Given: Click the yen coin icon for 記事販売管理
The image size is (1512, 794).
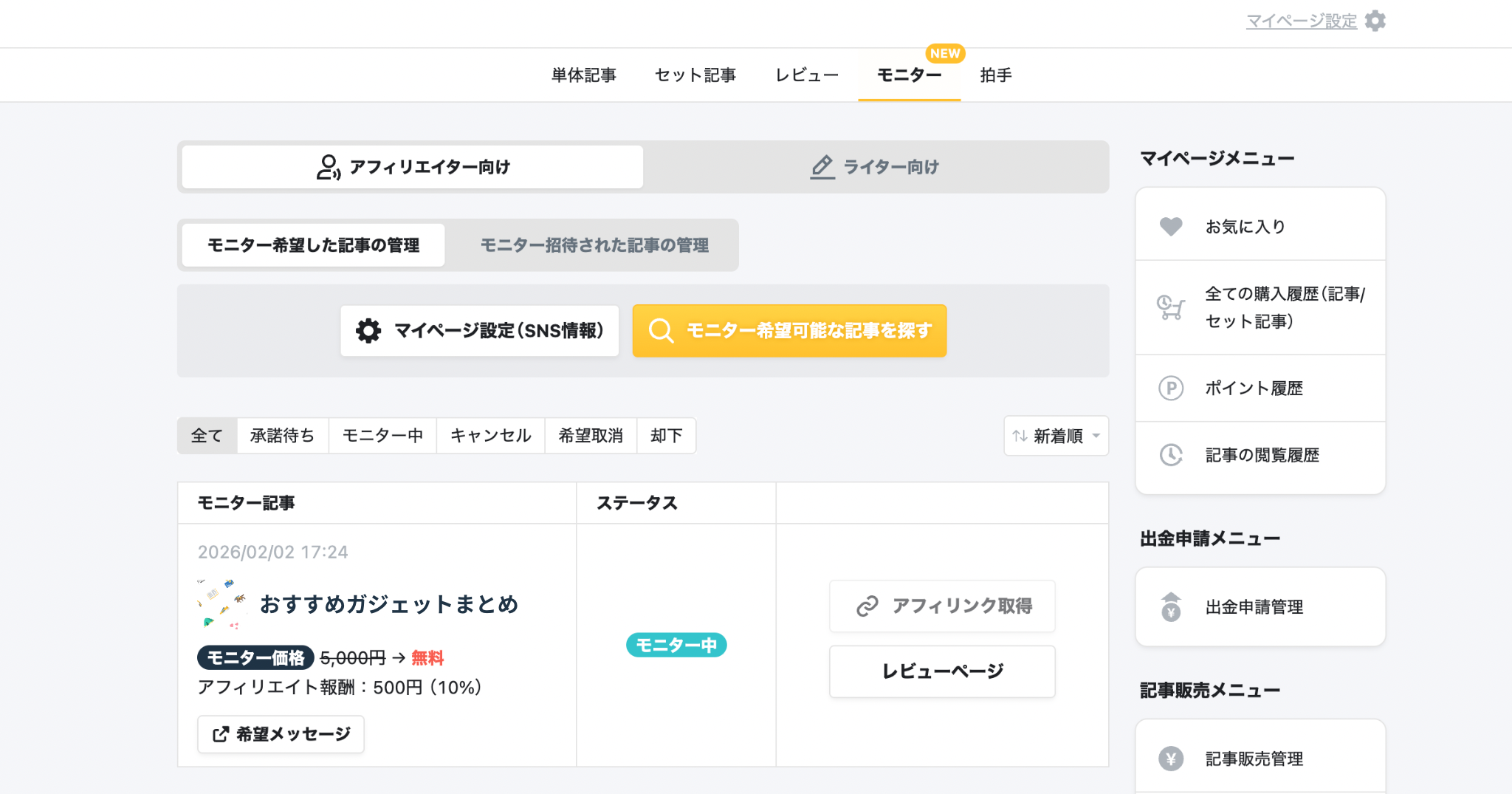Looking at the screenshot, I should pos(1171,759).
